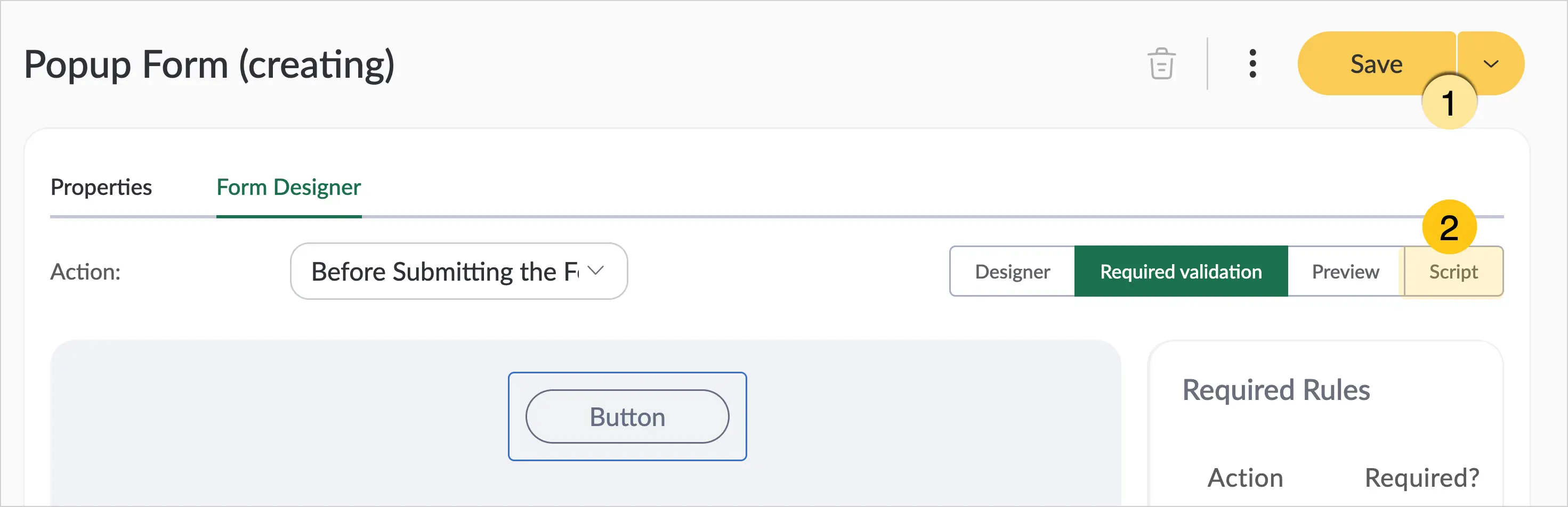1568x507 pixels.
Task: Expand the Save split-button arrow
Action: tap(1491, 64)
